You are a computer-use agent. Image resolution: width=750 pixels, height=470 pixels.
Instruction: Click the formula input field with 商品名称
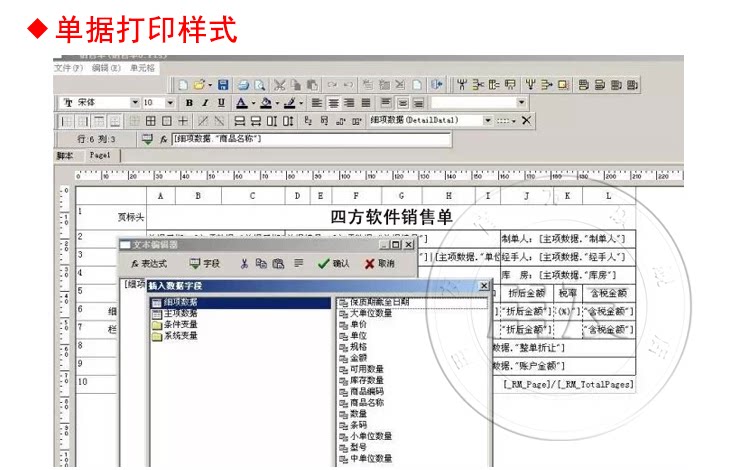pos(311,139)
